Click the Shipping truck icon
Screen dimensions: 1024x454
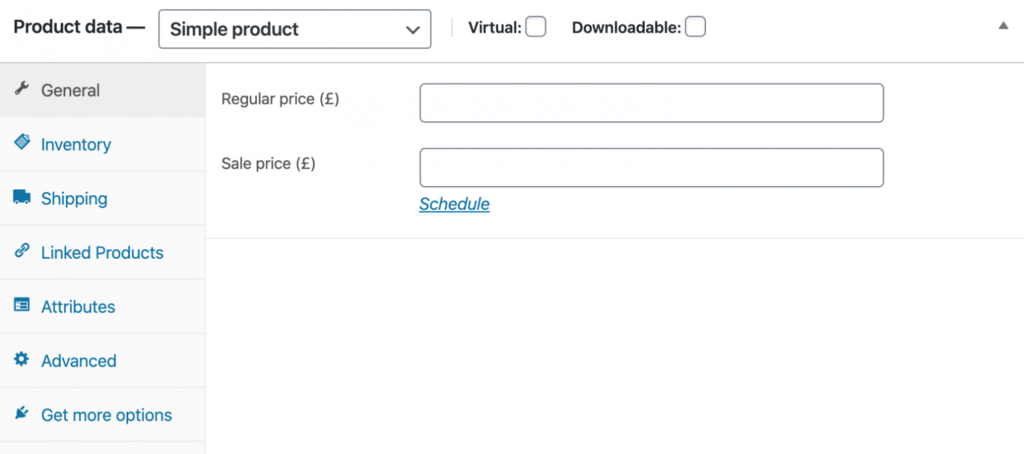(22, 197)
